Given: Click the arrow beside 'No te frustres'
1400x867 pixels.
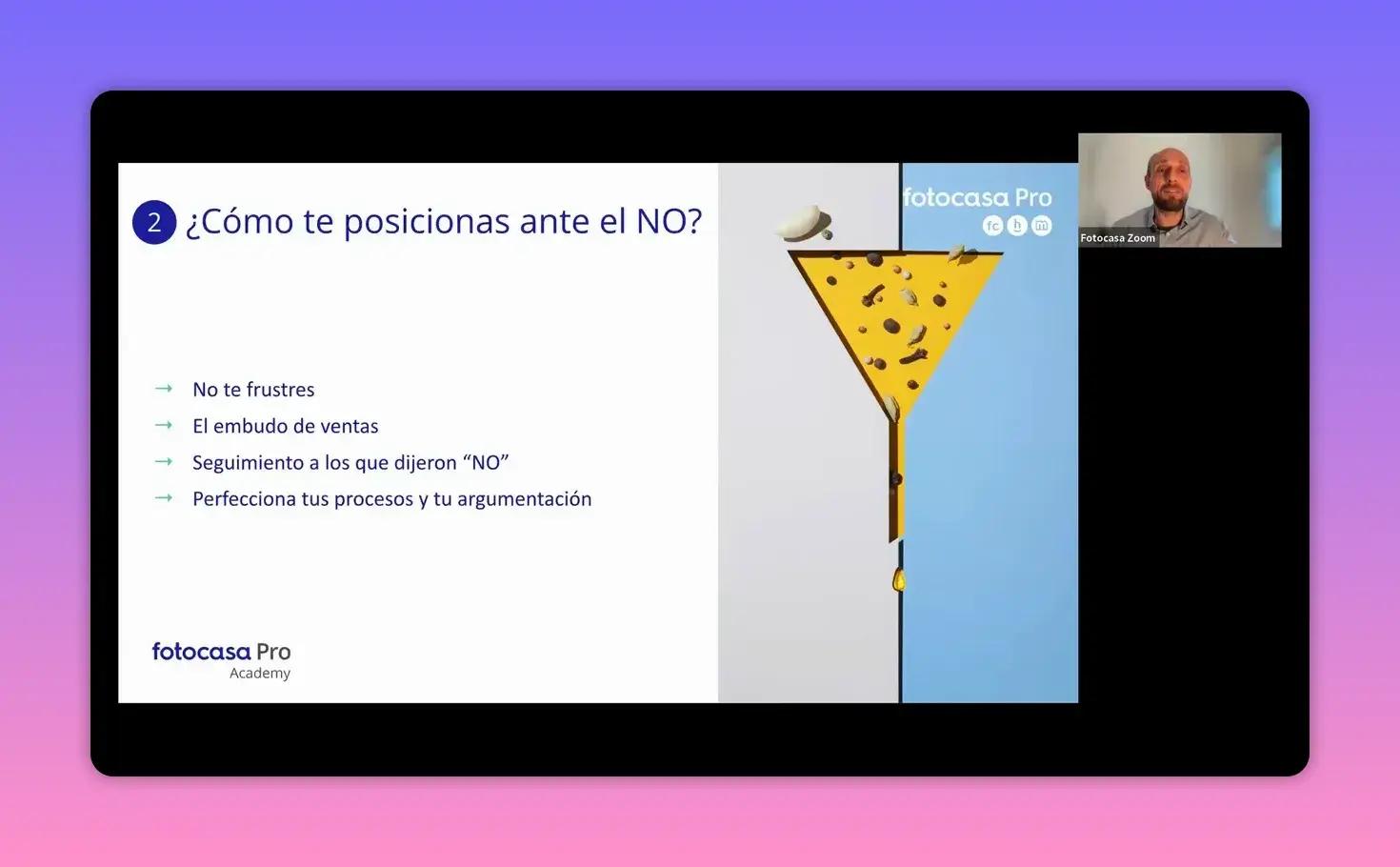Looking at the screenshot, I should (164, 389).
